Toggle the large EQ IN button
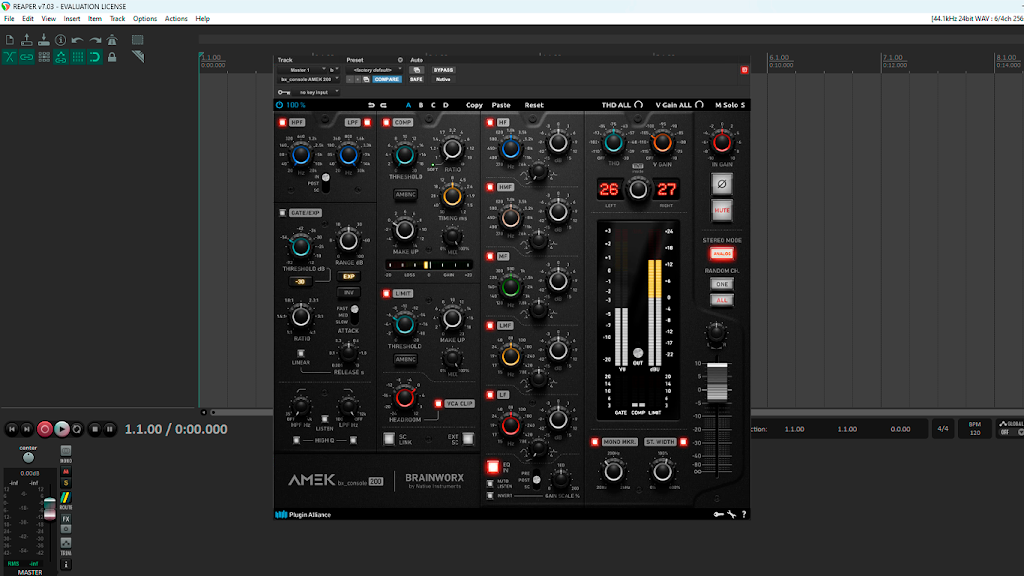Screen dimensions: 1024x576 point(493,467)
